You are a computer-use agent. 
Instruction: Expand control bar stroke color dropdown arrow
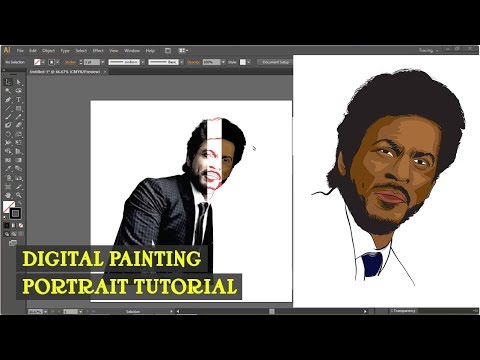point(58,62)
